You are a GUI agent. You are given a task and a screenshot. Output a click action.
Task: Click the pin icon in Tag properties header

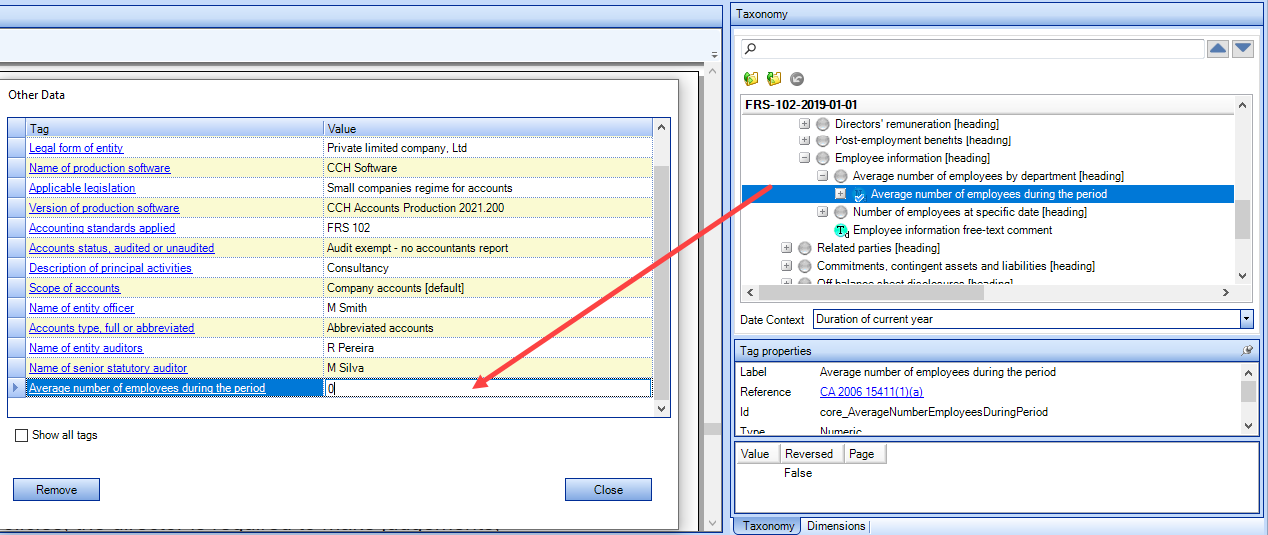point(1247,351)
